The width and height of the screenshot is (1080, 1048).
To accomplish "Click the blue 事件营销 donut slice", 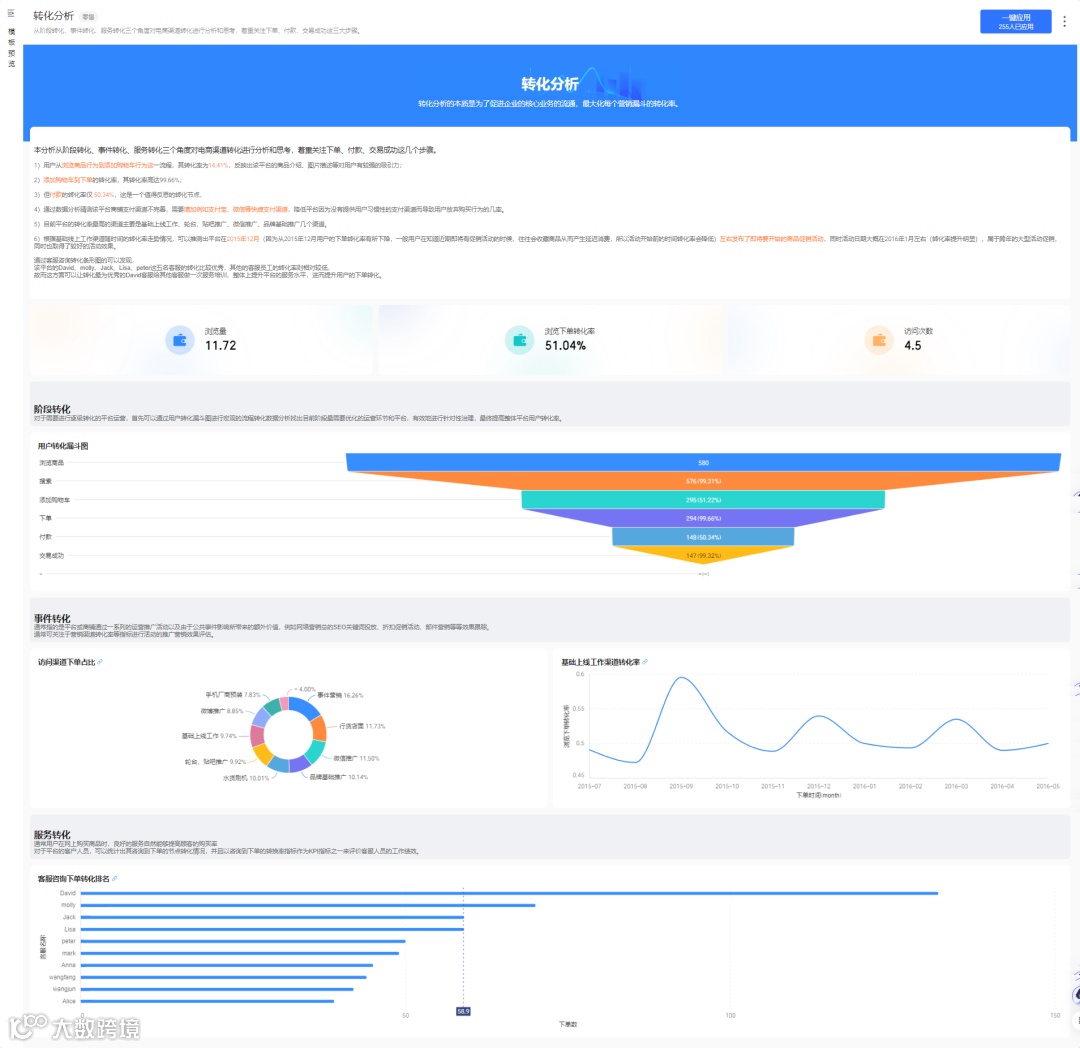I will tap(302, 706).
